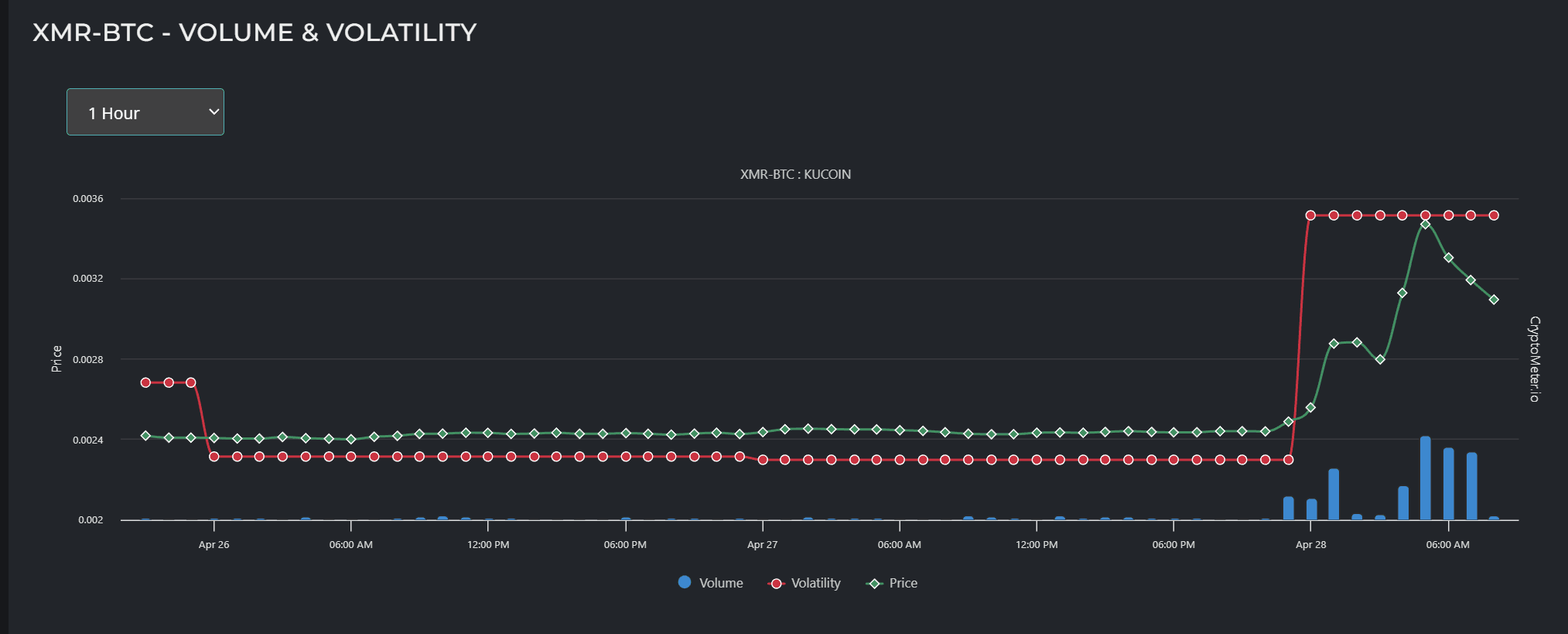Click the XMR-BTC : KUCOIN chart title
1568x634 pixels.
(x=795, y=174)
